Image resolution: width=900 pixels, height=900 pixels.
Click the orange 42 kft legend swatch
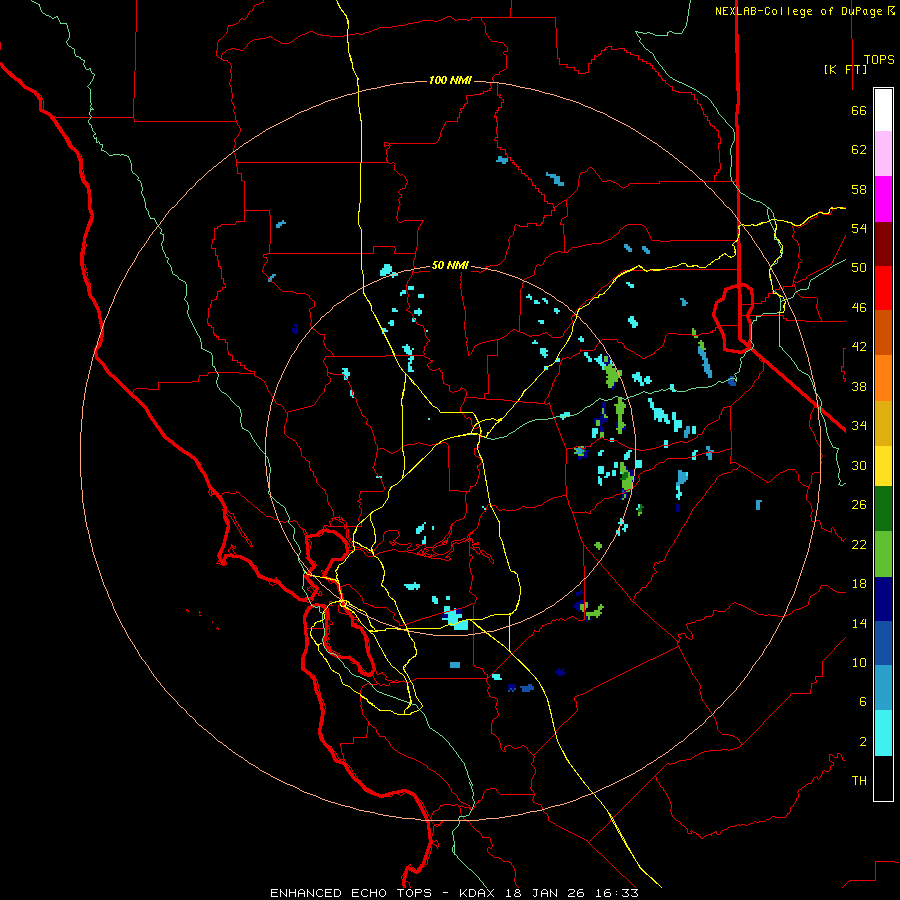(883, 378)
